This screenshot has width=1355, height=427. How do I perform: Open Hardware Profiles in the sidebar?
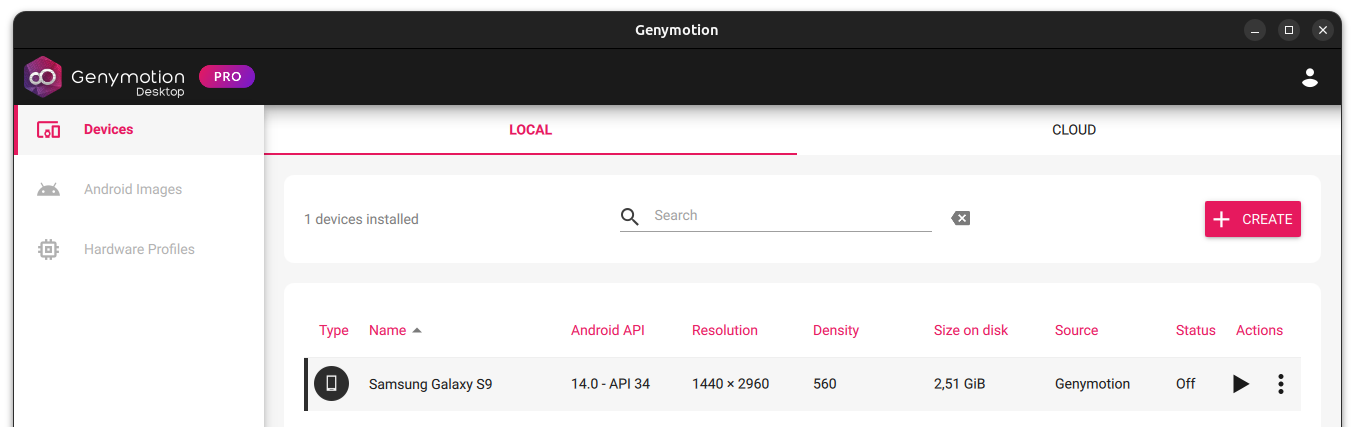(139, 249)
